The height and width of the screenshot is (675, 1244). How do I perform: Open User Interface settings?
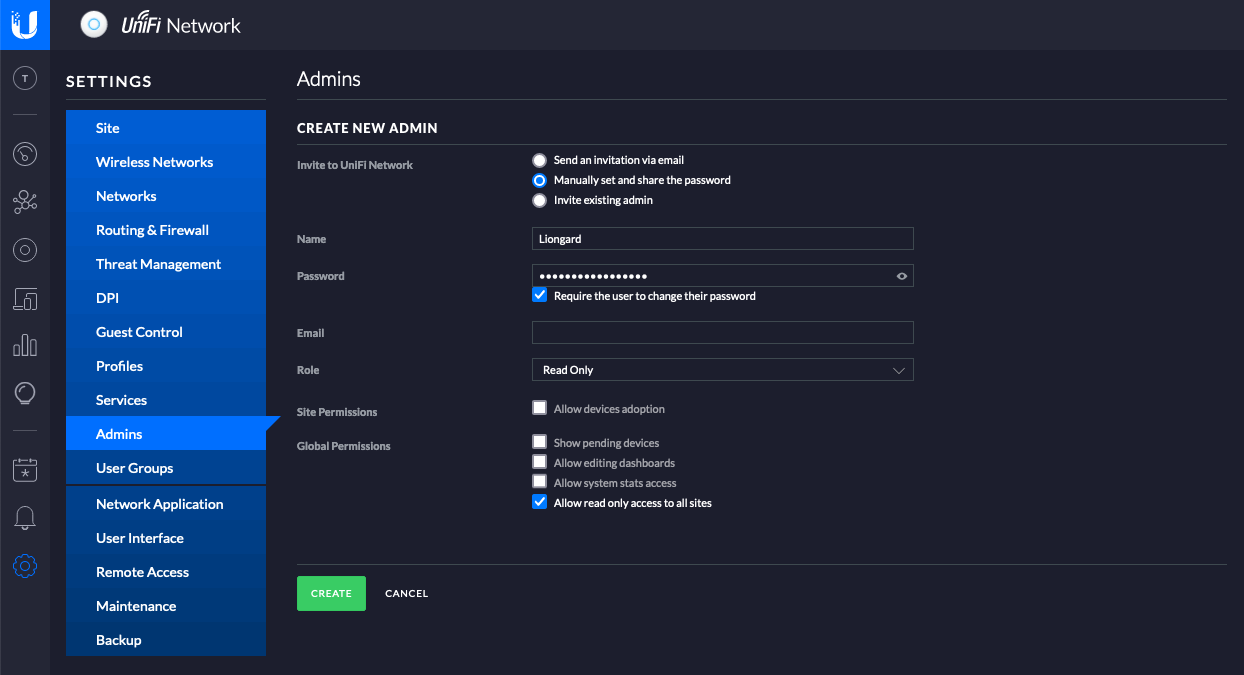coord(166,538)
